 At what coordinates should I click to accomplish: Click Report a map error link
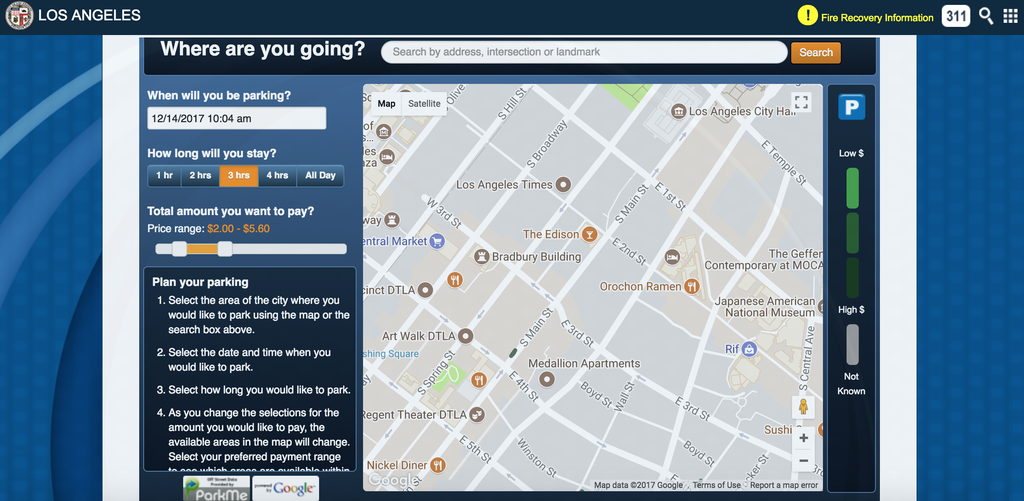tap(784, 485)
